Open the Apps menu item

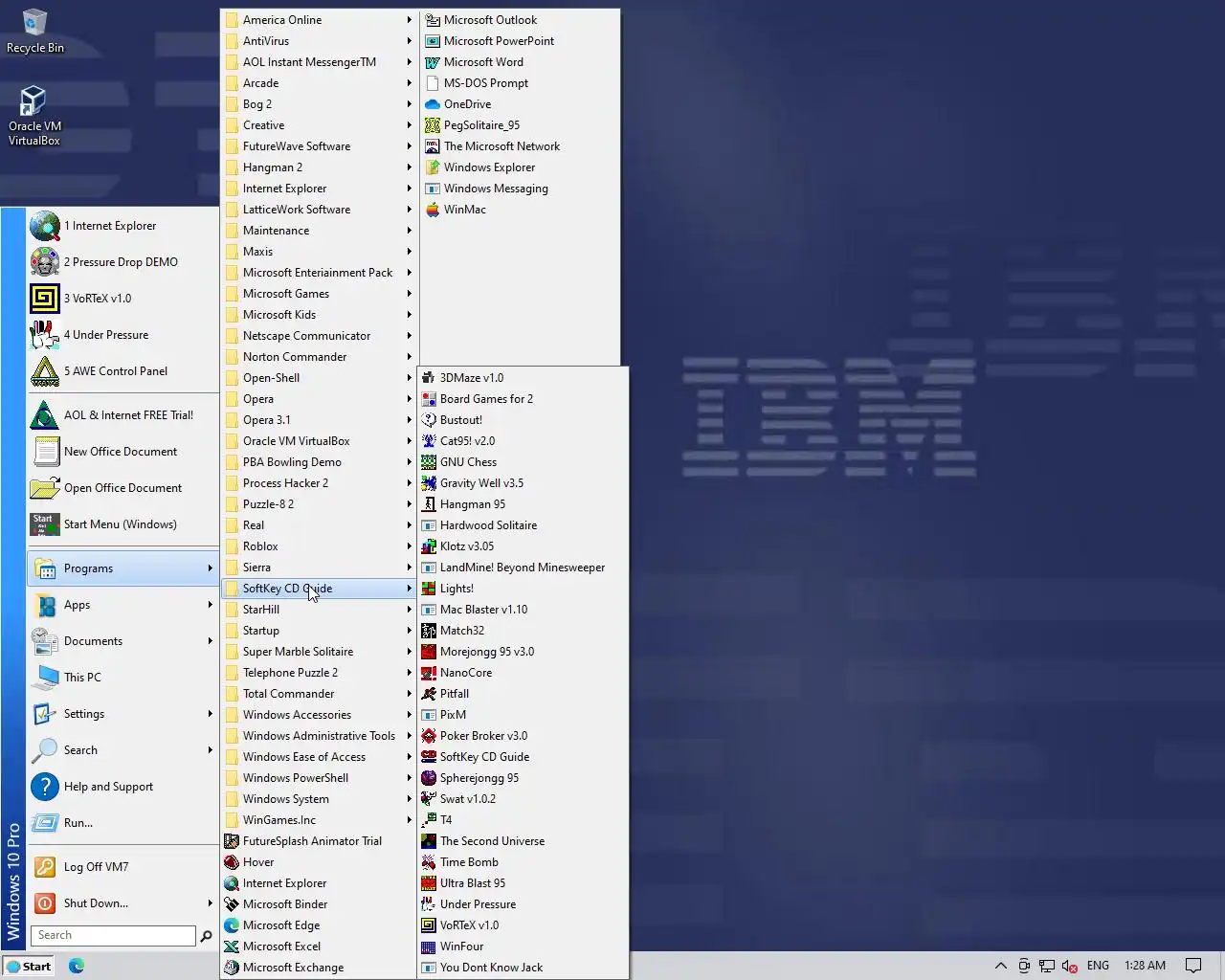click(123, 605)
